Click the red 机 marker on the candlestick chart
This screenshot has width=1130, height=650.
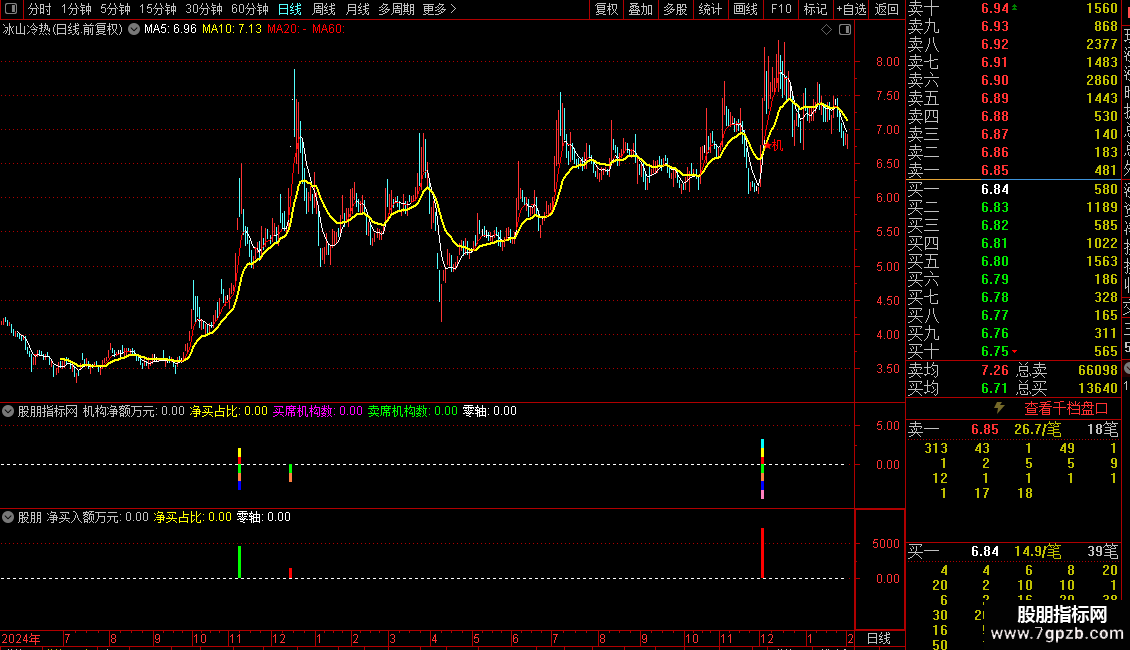pos(775,146)
